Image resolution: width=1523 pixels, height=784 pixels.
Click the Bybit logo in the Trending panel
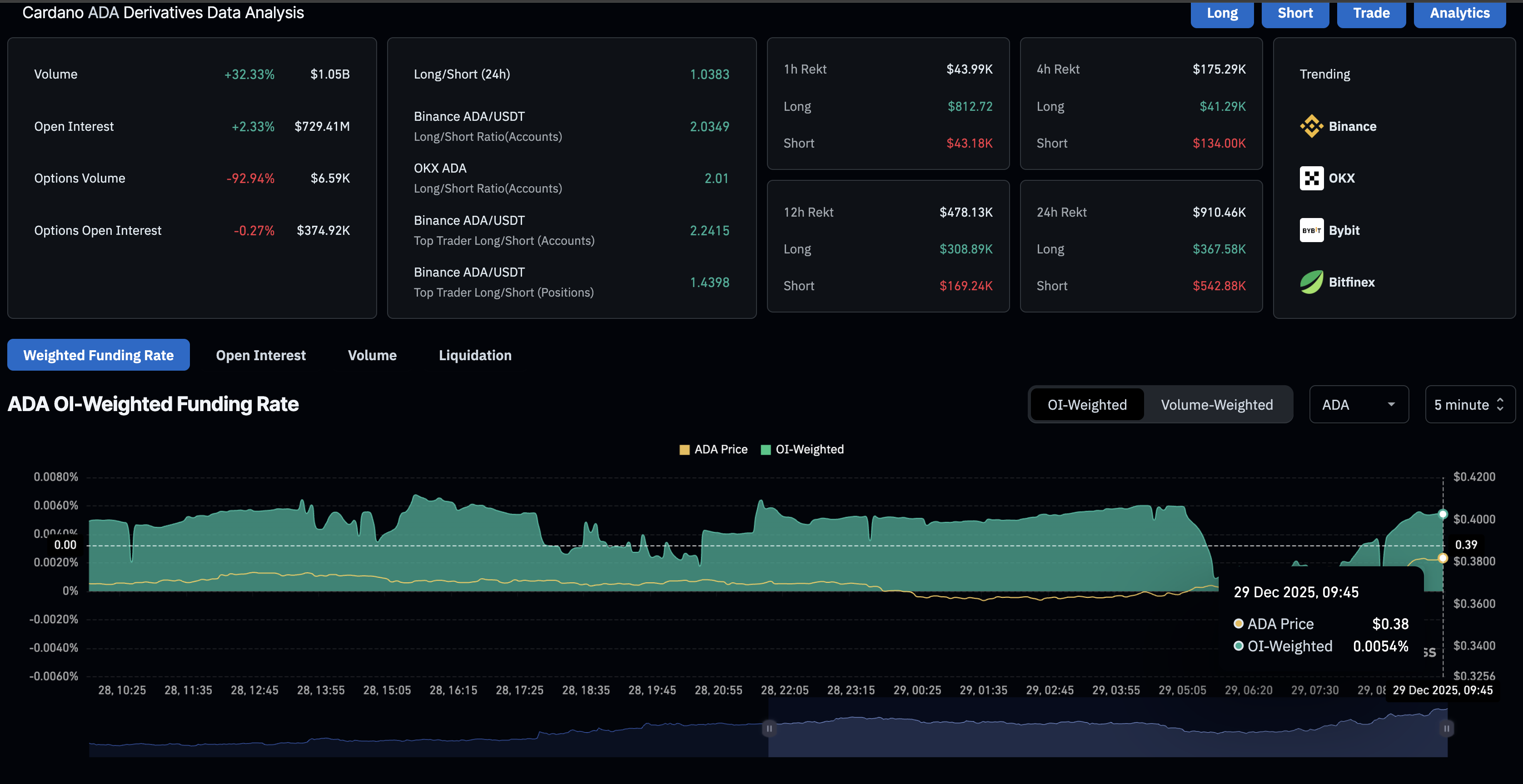(1311, 230)
